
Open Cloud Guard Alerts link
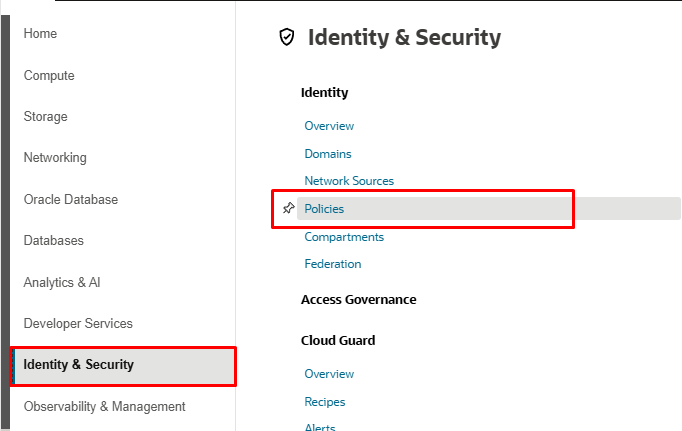(320, 427)
